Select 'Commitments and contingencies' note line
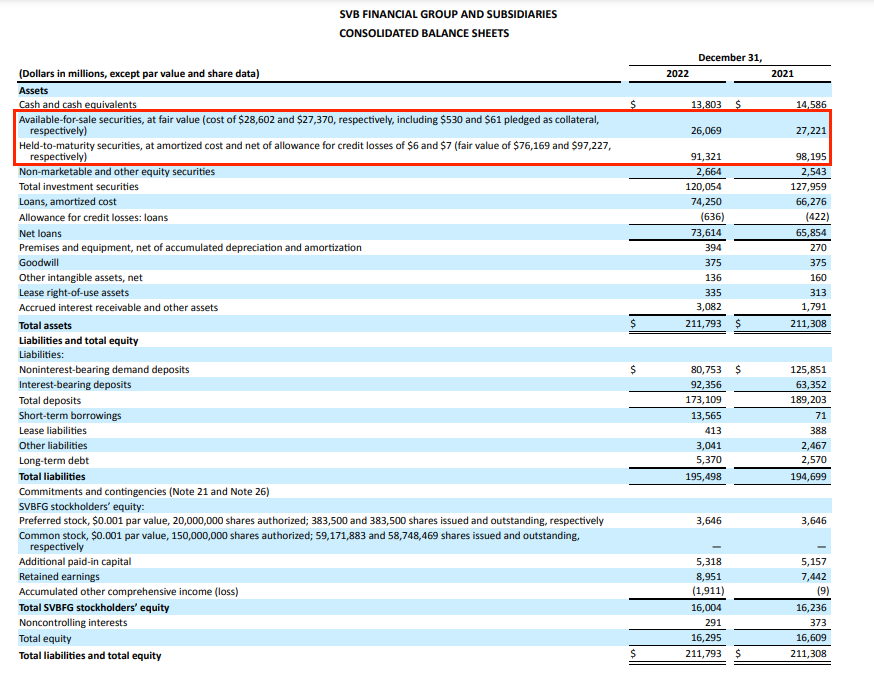 point(144,492)
